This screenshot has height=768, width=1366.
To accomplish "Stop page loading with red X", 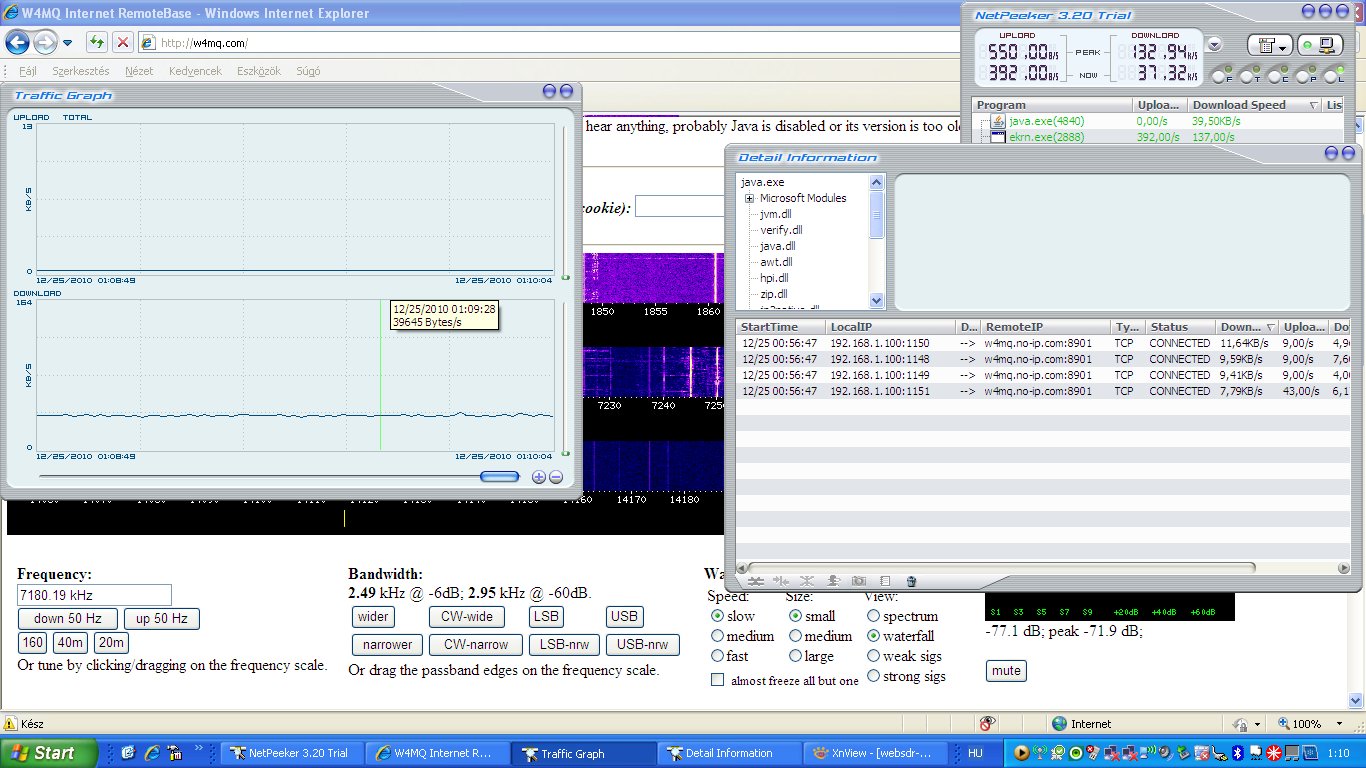I will [x=123, y=42].
